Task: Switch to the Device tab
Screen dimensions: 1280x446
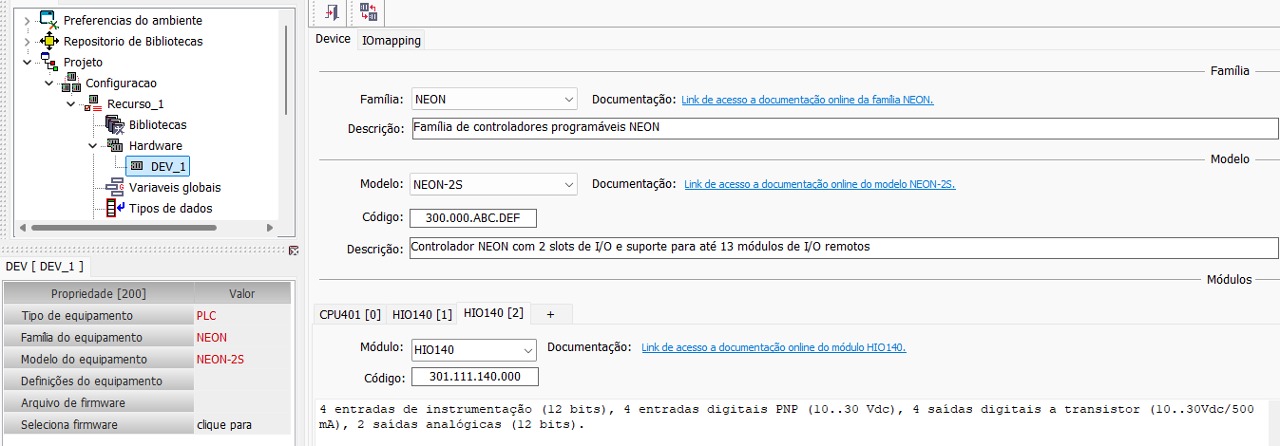Action: point(333,39)
